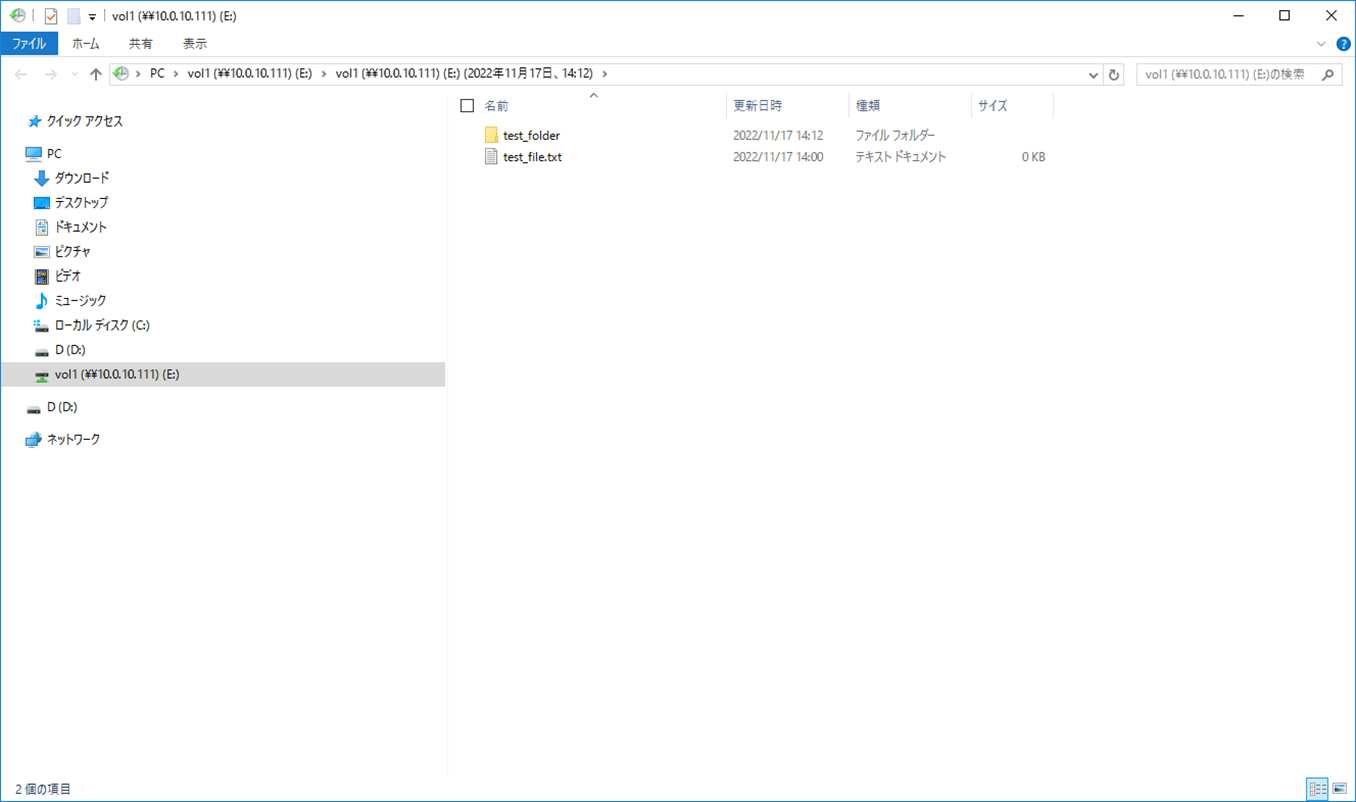1356x802 pixels.
Task: Open the ファイル ribbon tab
Action: click(x=29, y=44)
